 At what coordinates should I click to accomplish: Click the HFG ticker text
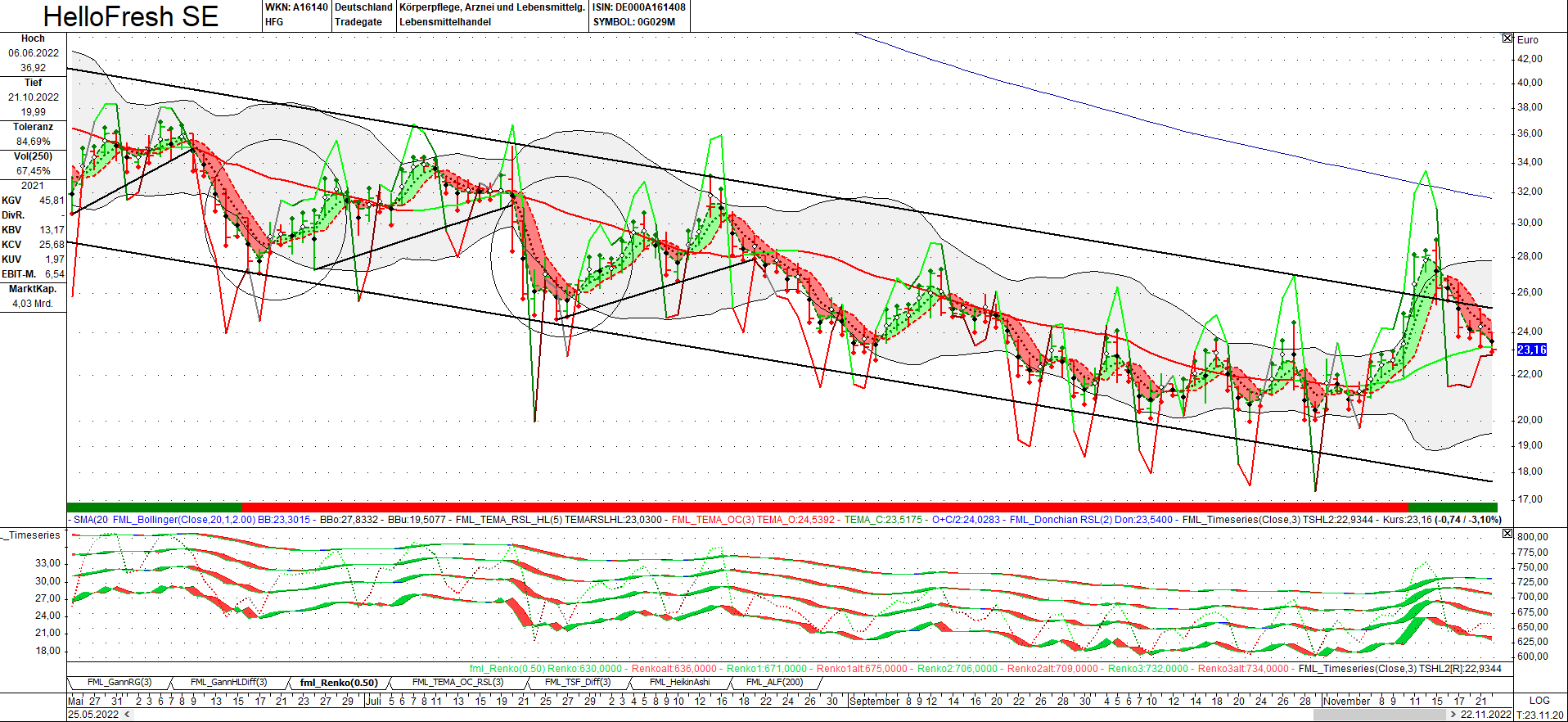(x=274, y=22)
